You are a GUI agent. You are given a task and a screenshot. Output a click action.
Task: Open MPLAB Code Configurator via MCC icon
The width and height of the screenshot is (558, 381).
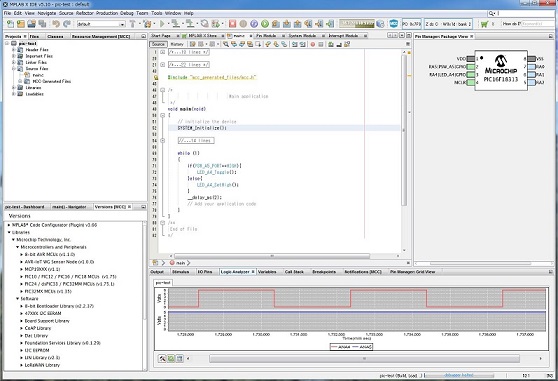(x=393, y=24)
